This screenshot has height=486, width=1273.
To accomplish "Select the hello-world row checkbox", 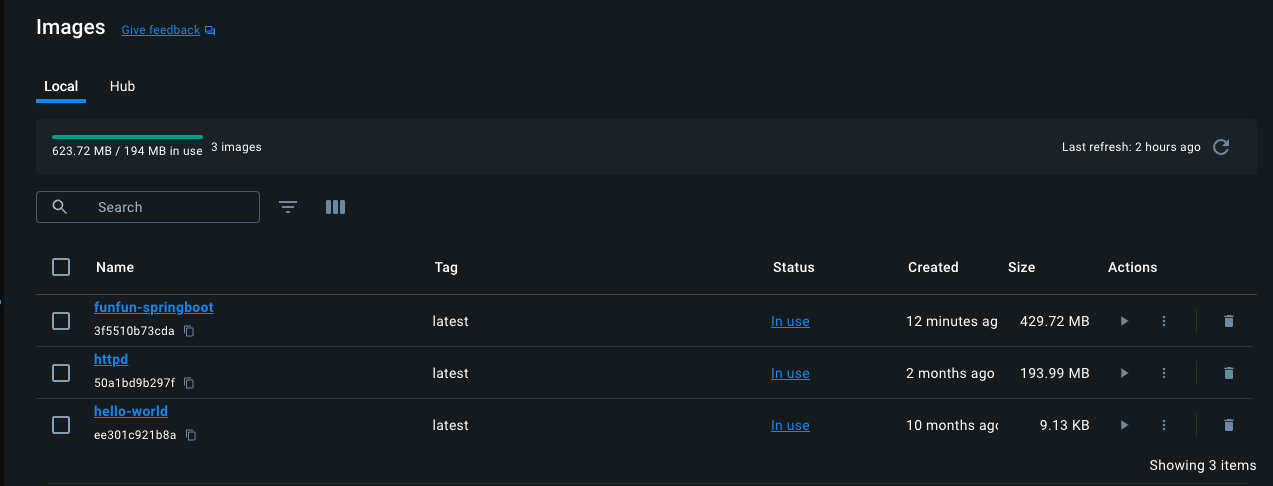I will click(x=61, y=425).
